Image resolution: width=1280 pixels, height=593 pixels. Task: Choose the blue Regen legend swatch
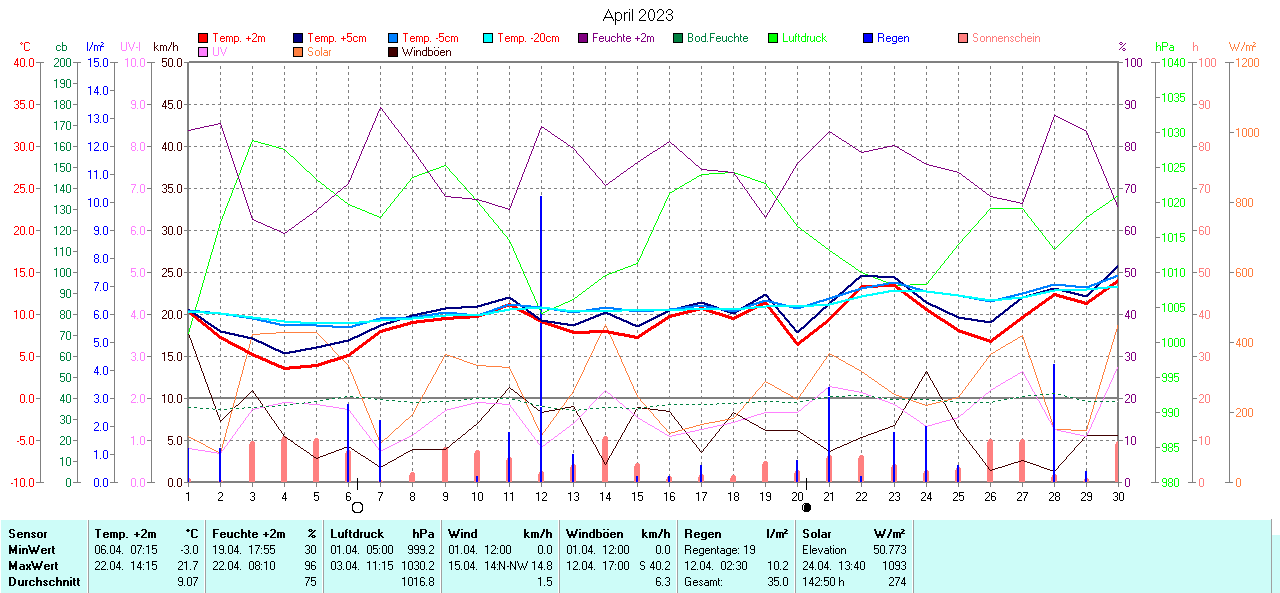(x=868, y=38)
